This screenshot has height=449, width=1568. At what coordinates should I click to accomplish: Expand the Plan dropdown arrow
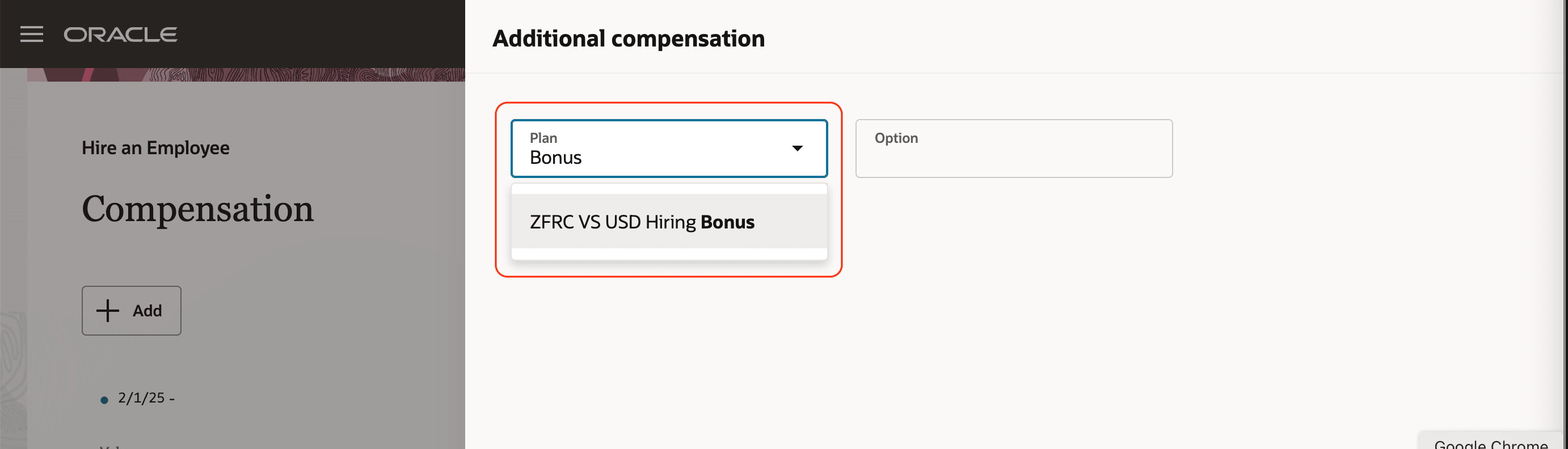797,149
